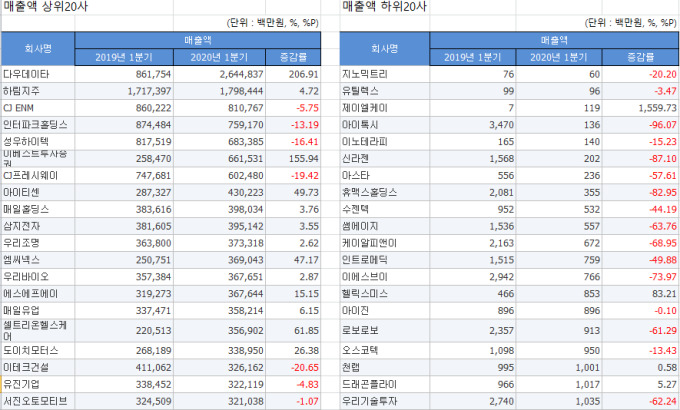Image resolution: width=680 pixels, height=410 pixels.
Task: Select the 'CJ ENM' company cell
Action: [38, 108]
